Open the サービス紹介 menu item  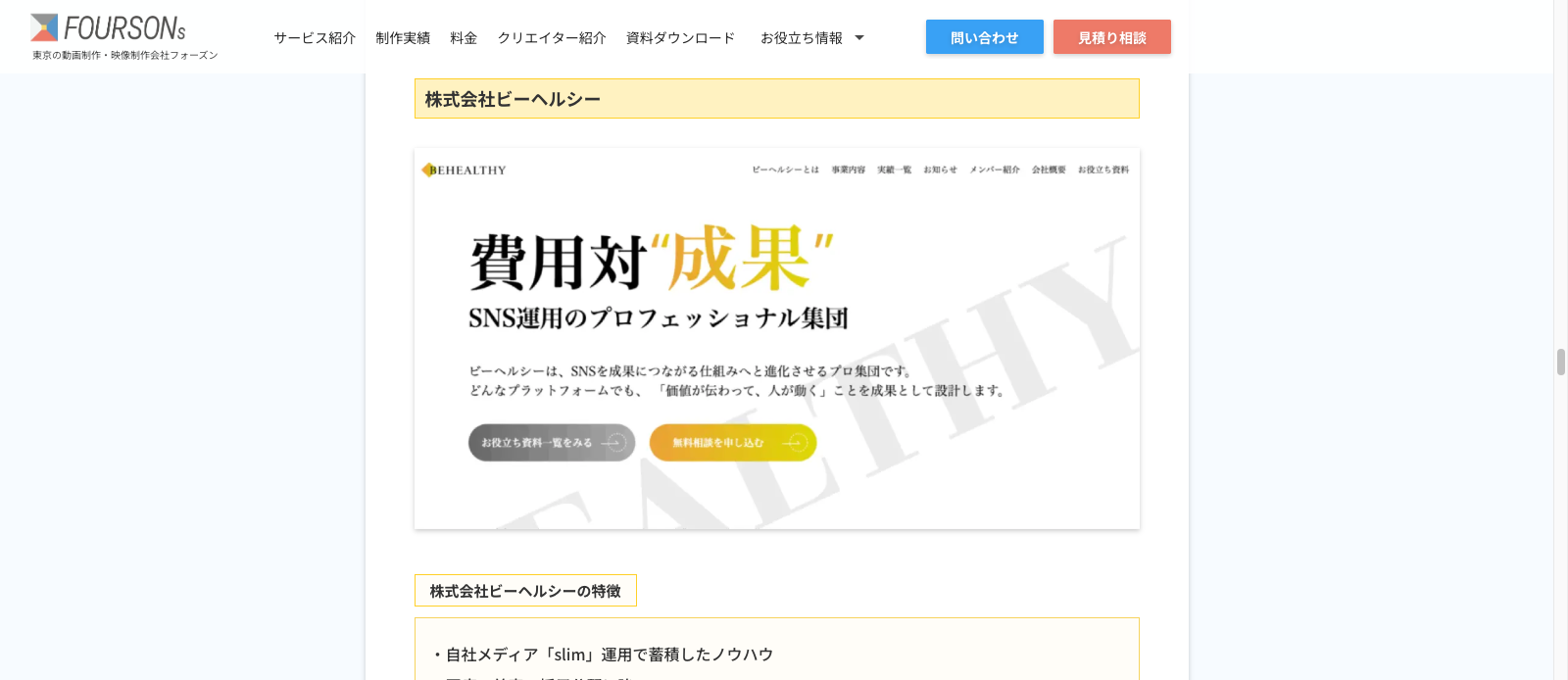pyautogui.click(x=315, y=37)
